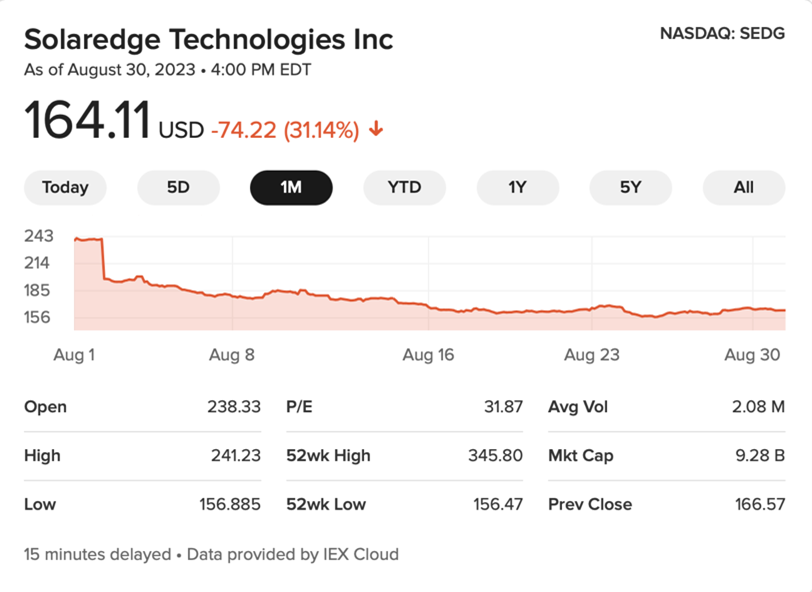Screen dimensions: 812x592
Task: Show year-to-date YTD chart
Action: coord(404,187)
